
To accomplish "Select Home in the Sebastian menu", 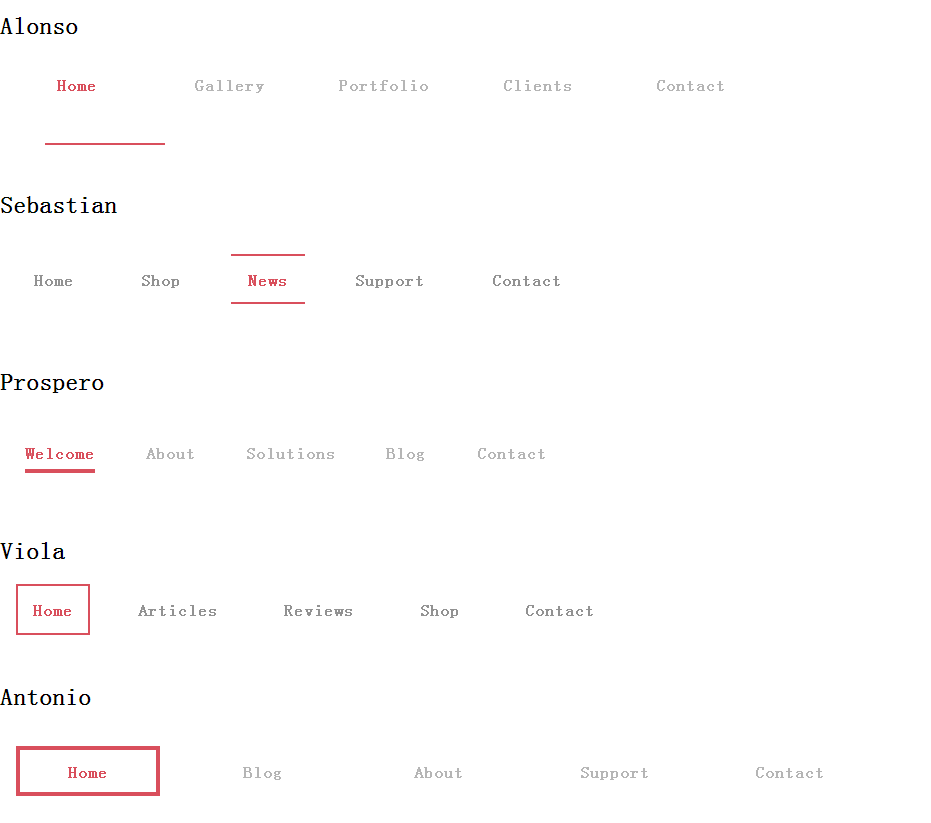I will [53, 281].
